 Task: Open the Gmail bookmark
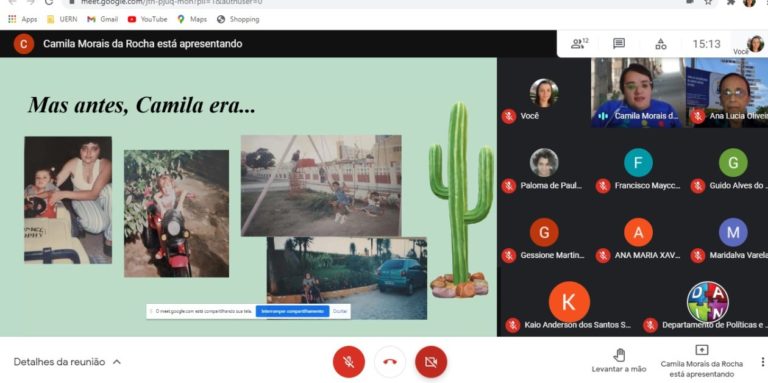[102, 19]
